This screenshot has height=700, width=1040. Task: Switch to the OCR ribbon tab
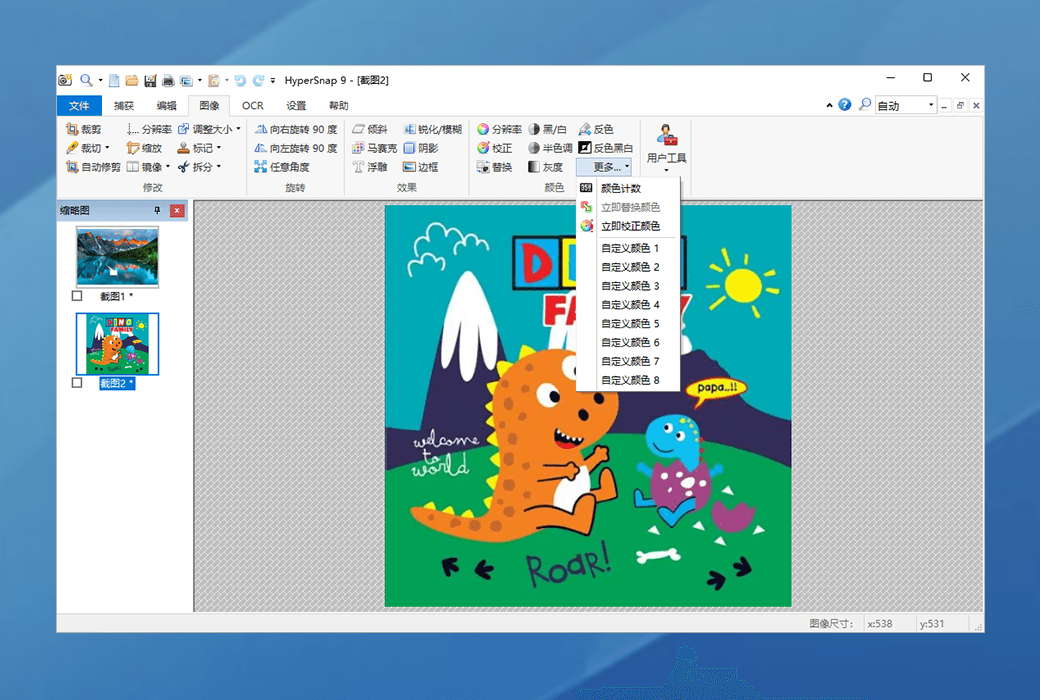coord(252,105)
